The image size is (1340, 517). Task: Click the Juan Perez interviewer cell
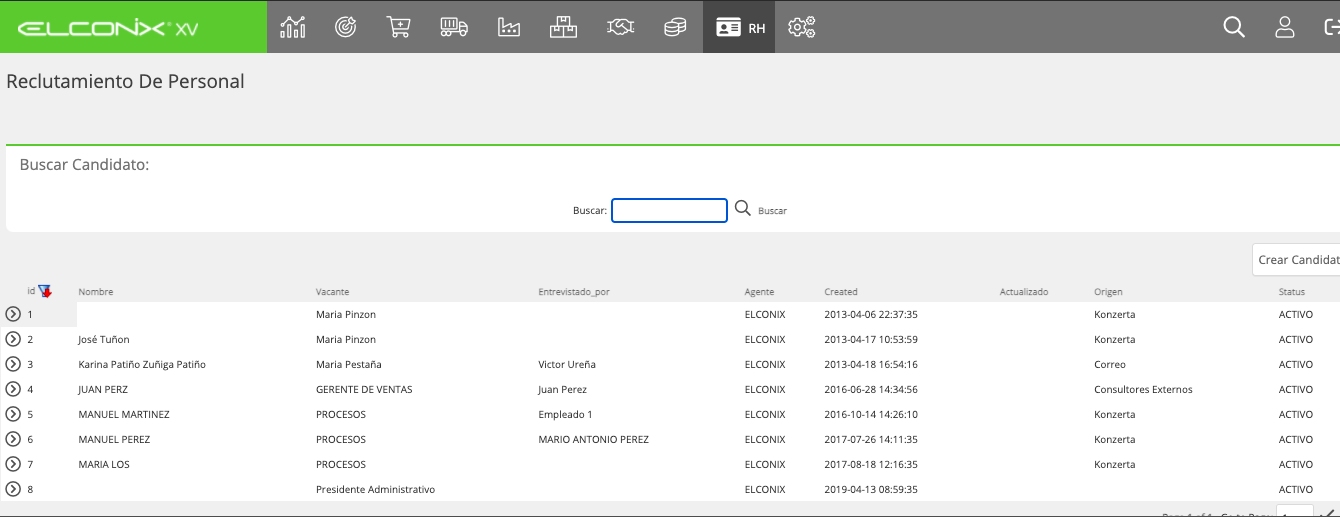click(x=562, y=390)
